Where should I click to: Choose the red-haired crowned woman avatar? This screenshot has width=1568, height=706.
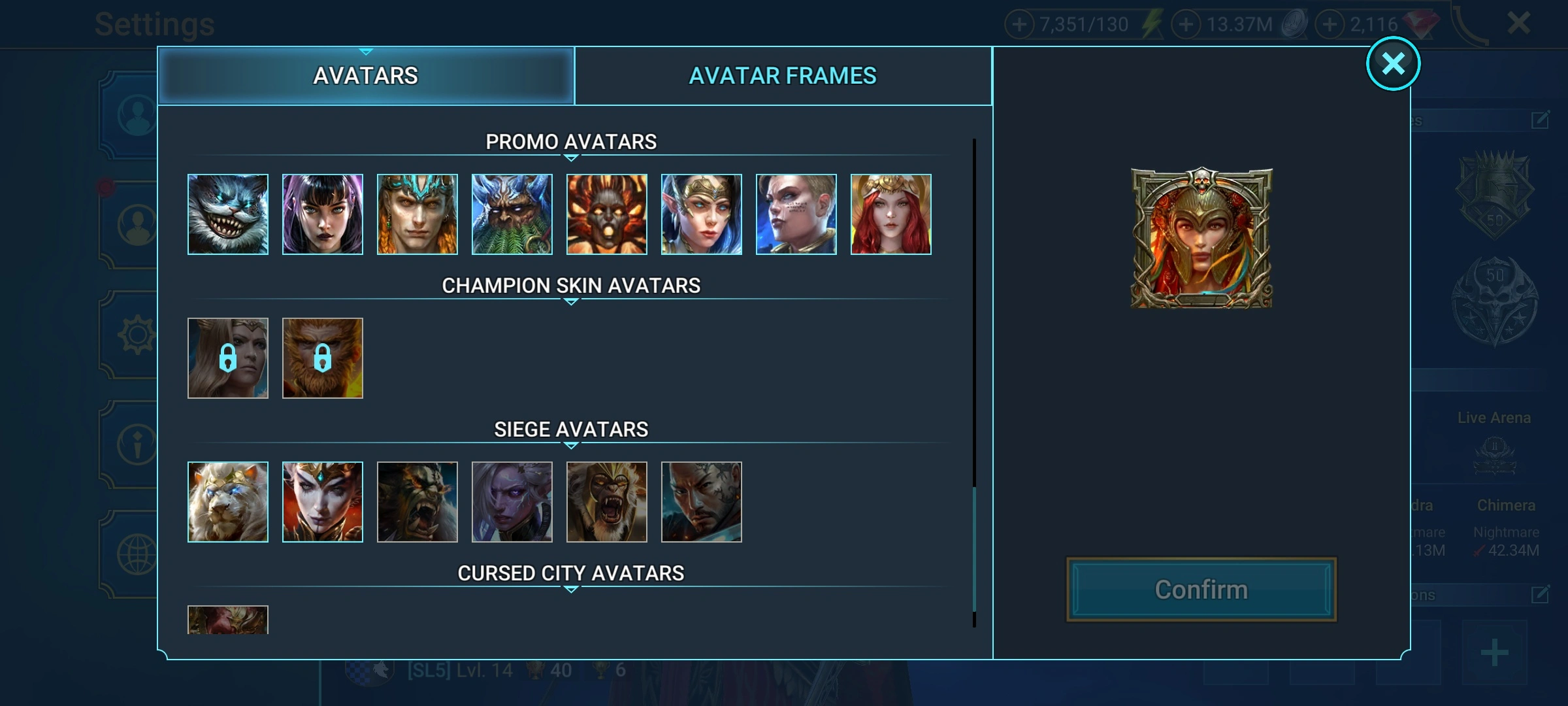point(891,214)
